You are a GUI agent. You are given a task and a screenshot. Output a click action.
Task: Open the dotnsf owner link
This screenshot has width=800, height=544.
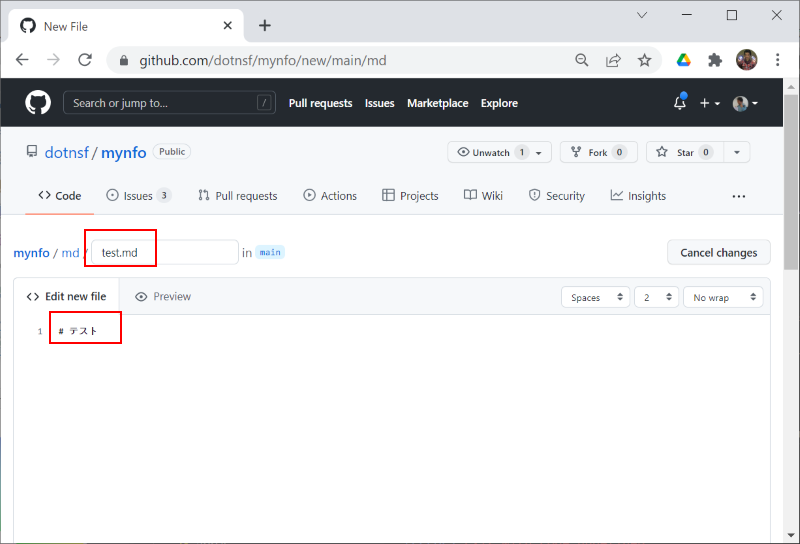[x=67, y=153]
